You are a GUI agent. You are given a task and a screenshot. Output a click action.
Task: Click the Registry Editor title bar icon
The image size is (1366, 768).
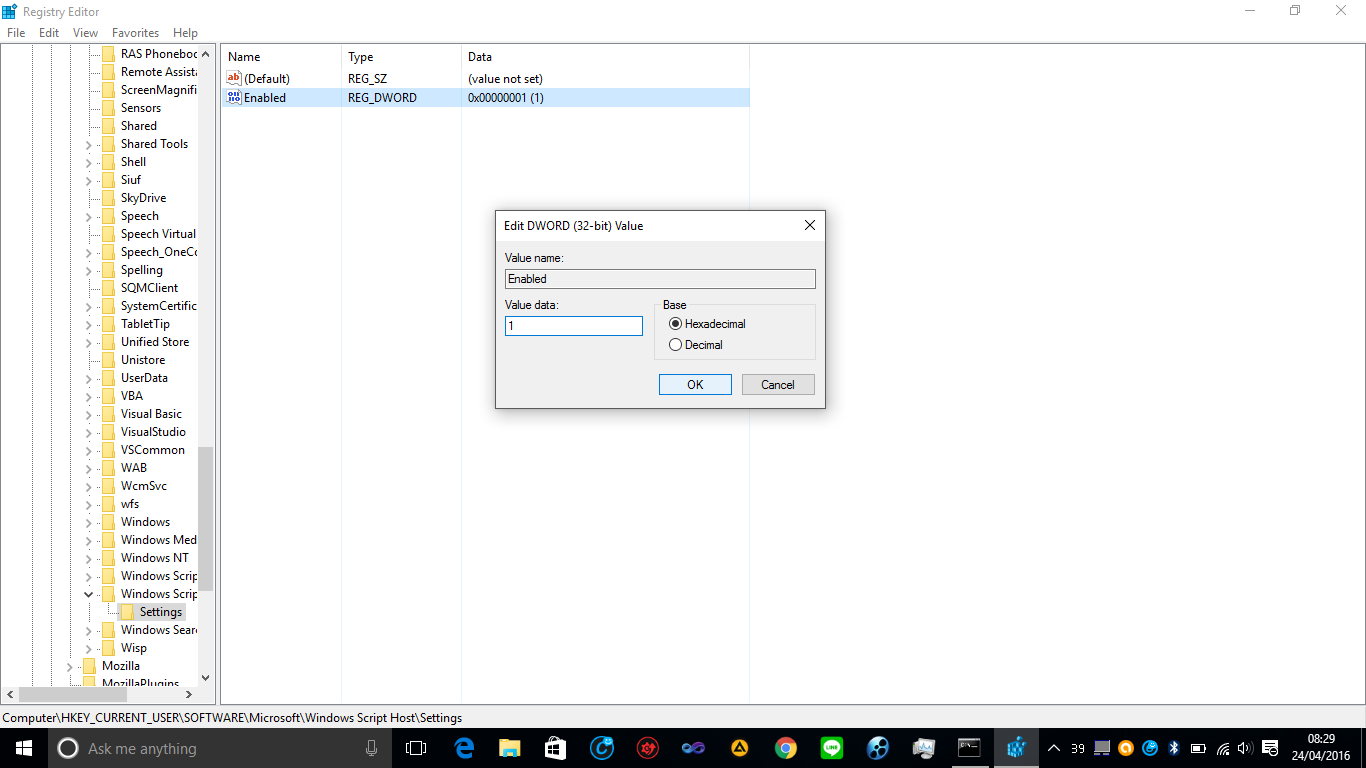click(10, 11)
